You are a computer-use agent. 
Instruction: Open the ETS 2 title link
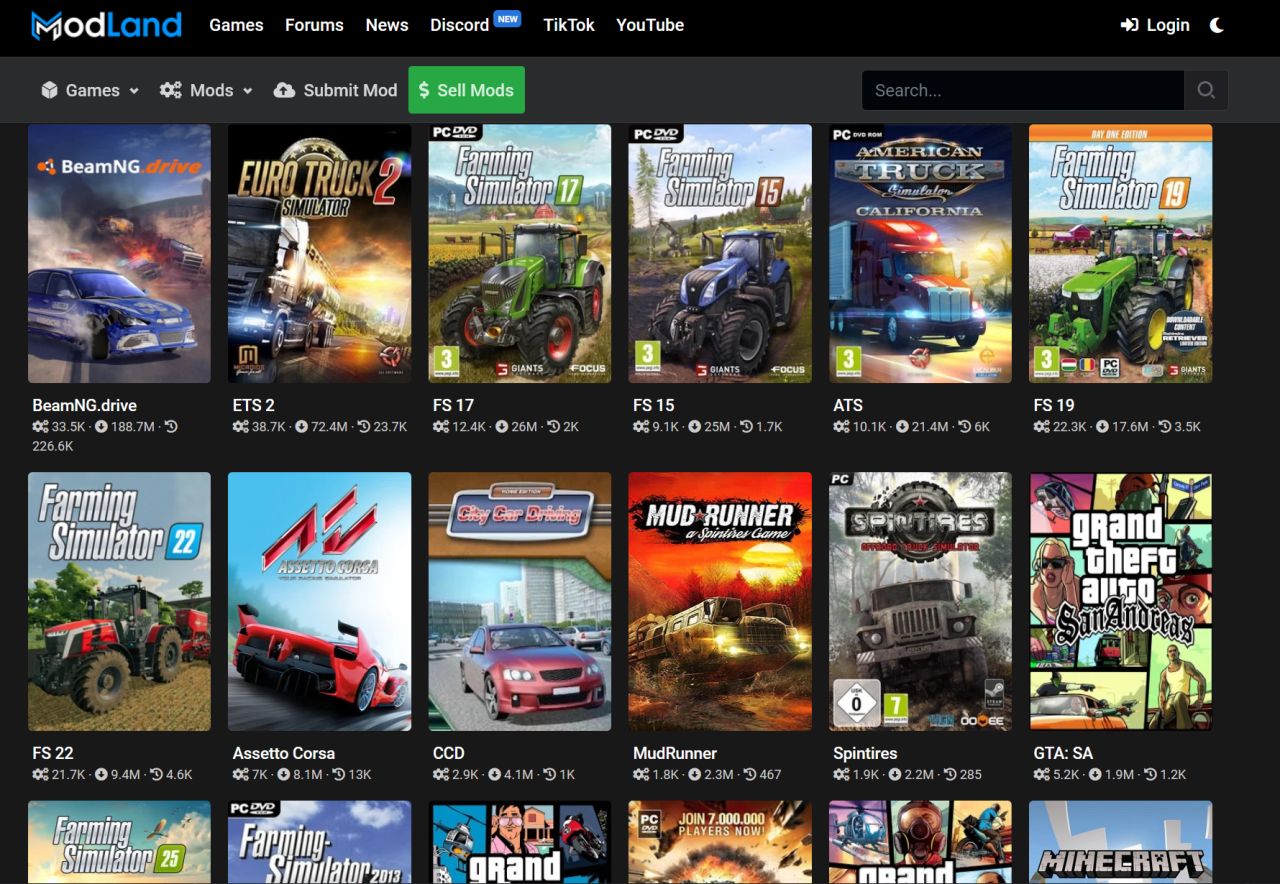254,405
